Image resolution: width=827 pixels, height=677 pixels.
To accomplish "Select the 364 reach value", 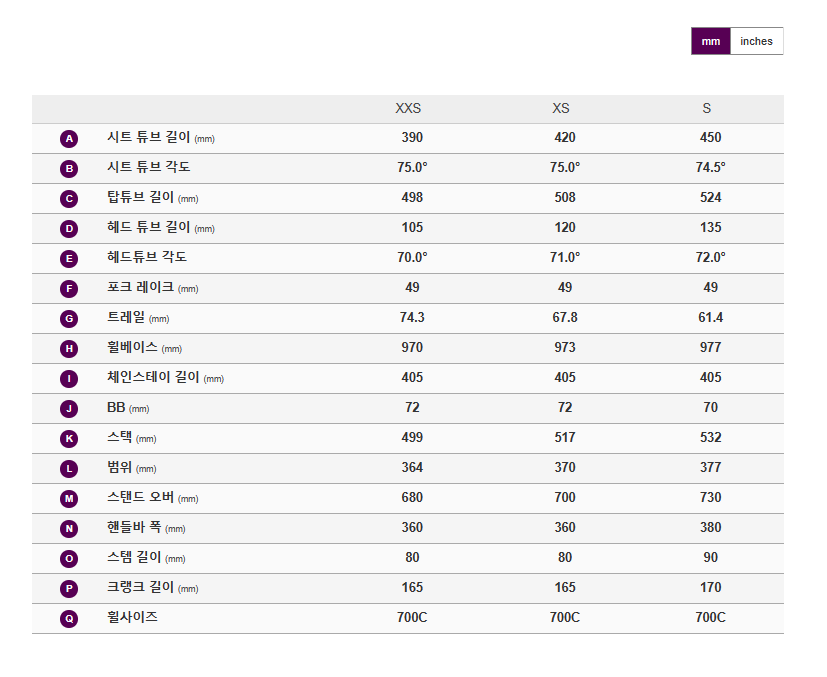I will pyautogui.click(x=412, y=468).
